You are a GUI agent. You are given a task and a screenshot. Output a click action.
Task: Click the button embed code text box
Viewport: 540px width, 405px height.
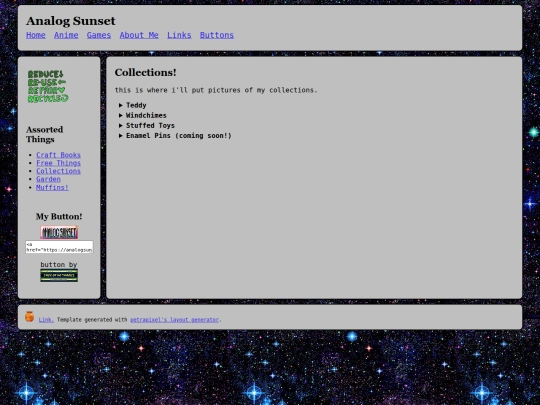point(59,247)
